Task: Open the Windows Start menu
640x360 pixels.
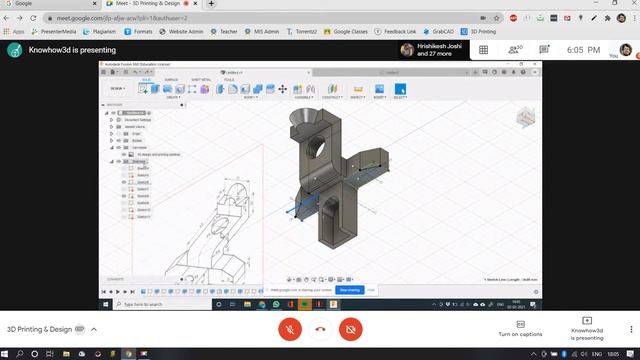Action: 4,354
